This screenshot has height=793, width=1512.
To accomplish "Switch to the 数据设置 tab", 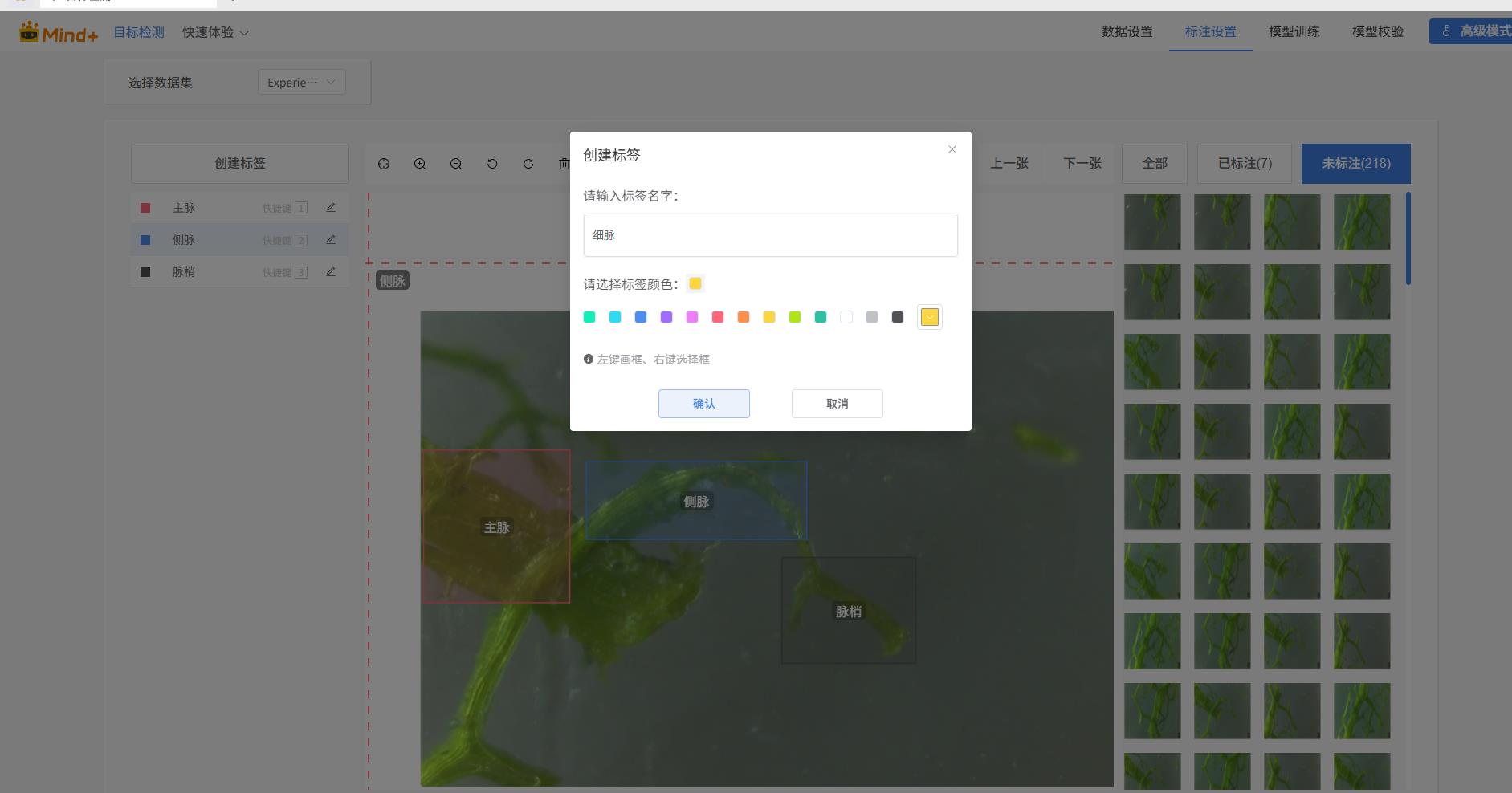I will pos(1127,31).
